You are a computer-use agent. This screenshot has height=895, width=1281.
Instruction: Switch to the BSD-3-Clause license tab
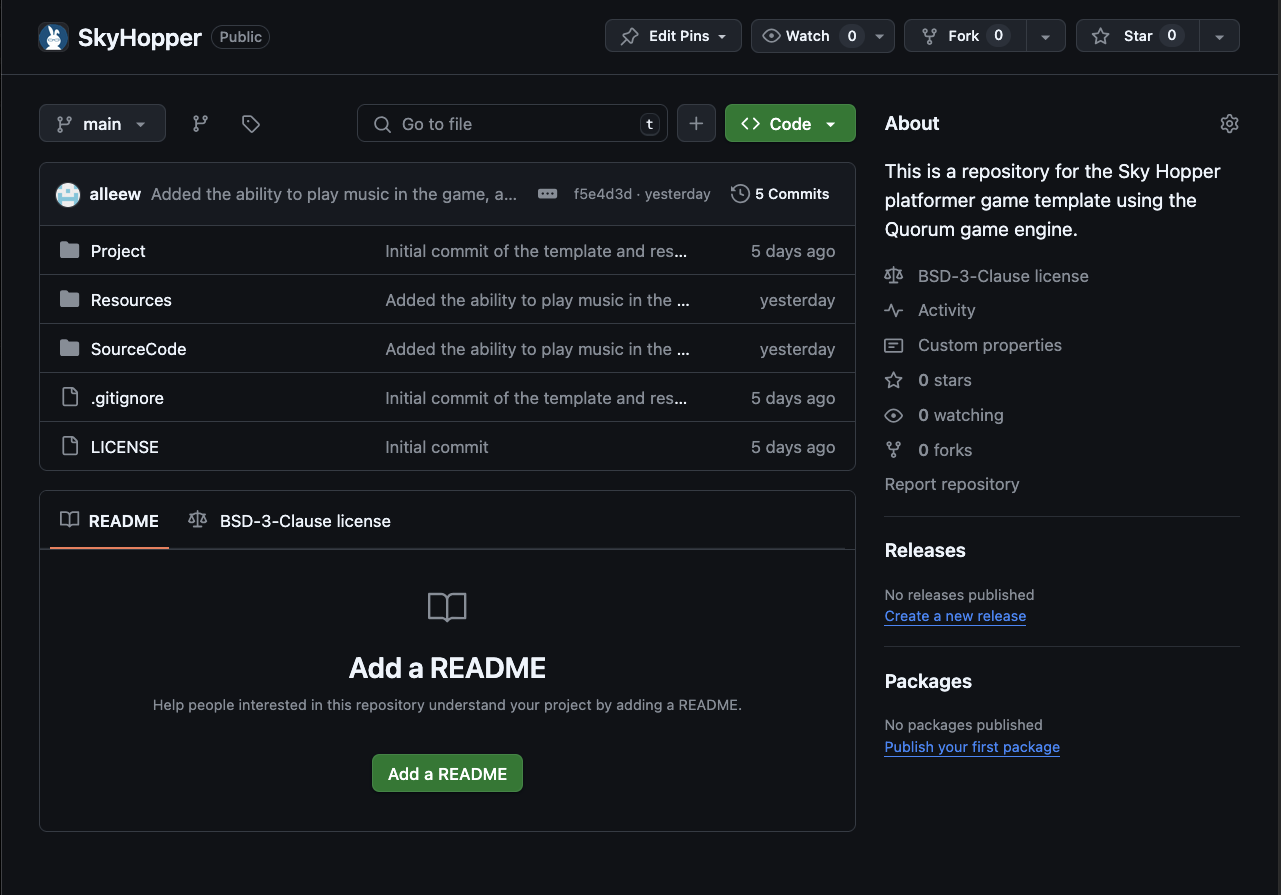point(290,520)
